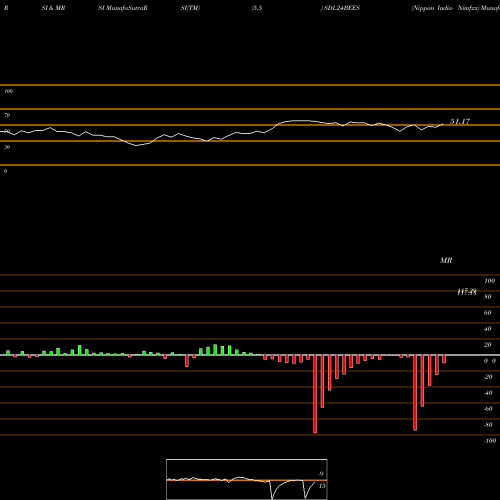
Task: Click the MR axis label -100
Action: click(x=490, y=441)
